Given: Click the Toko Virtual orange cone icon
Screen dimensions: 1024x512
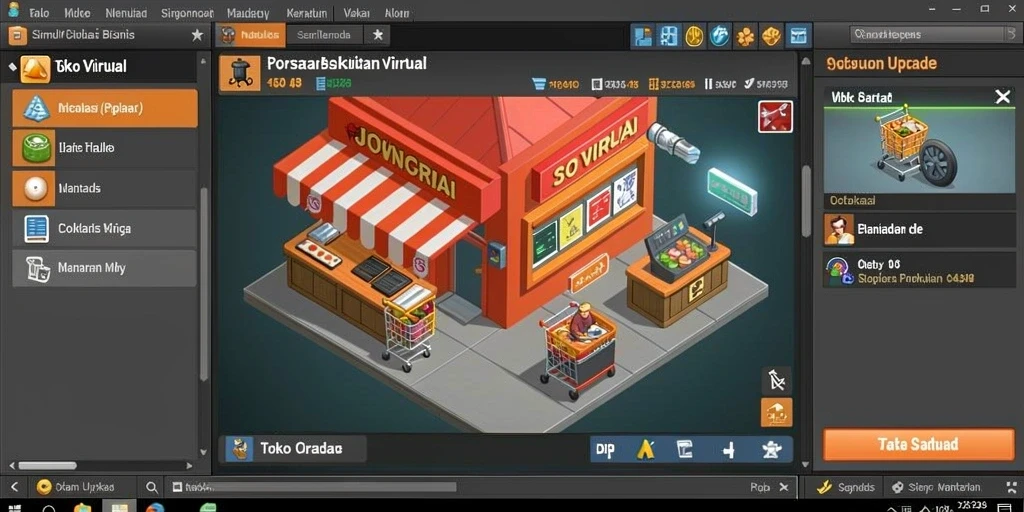Looking at the screenshot, I should [35, 69].
